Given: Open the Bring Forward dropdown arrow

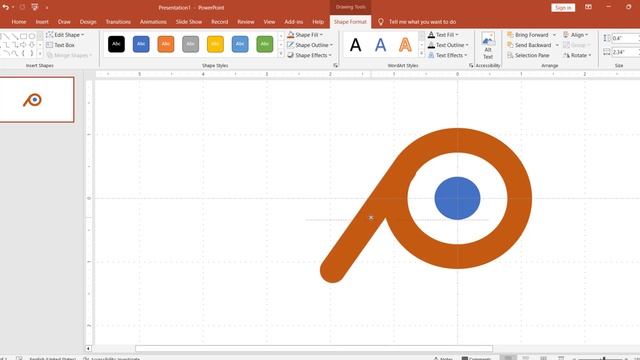Looking at the screenshot, I should 554,35.
